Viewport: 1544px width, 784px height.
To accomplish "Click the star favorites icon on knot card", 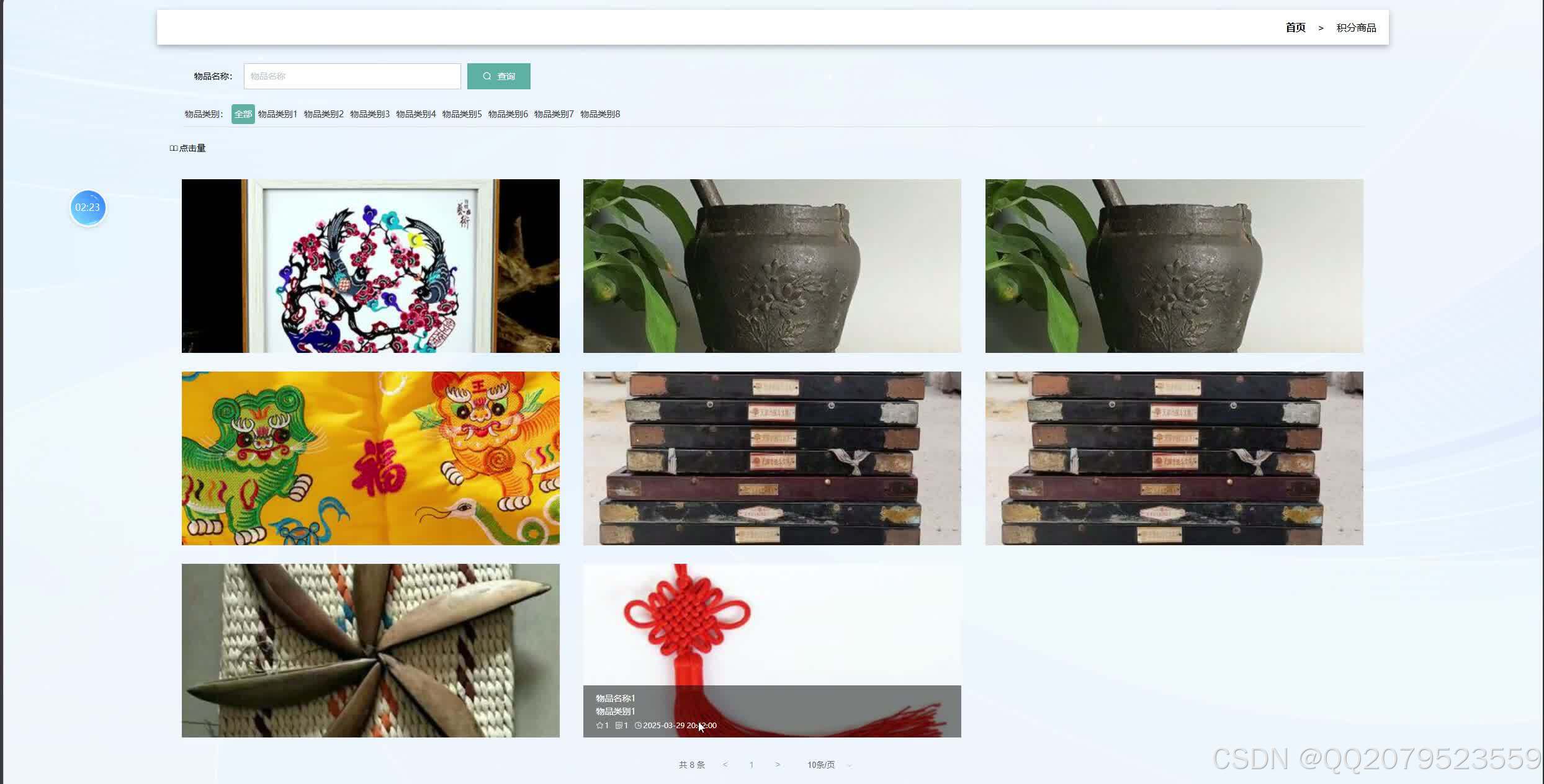I will coord(599,726).
